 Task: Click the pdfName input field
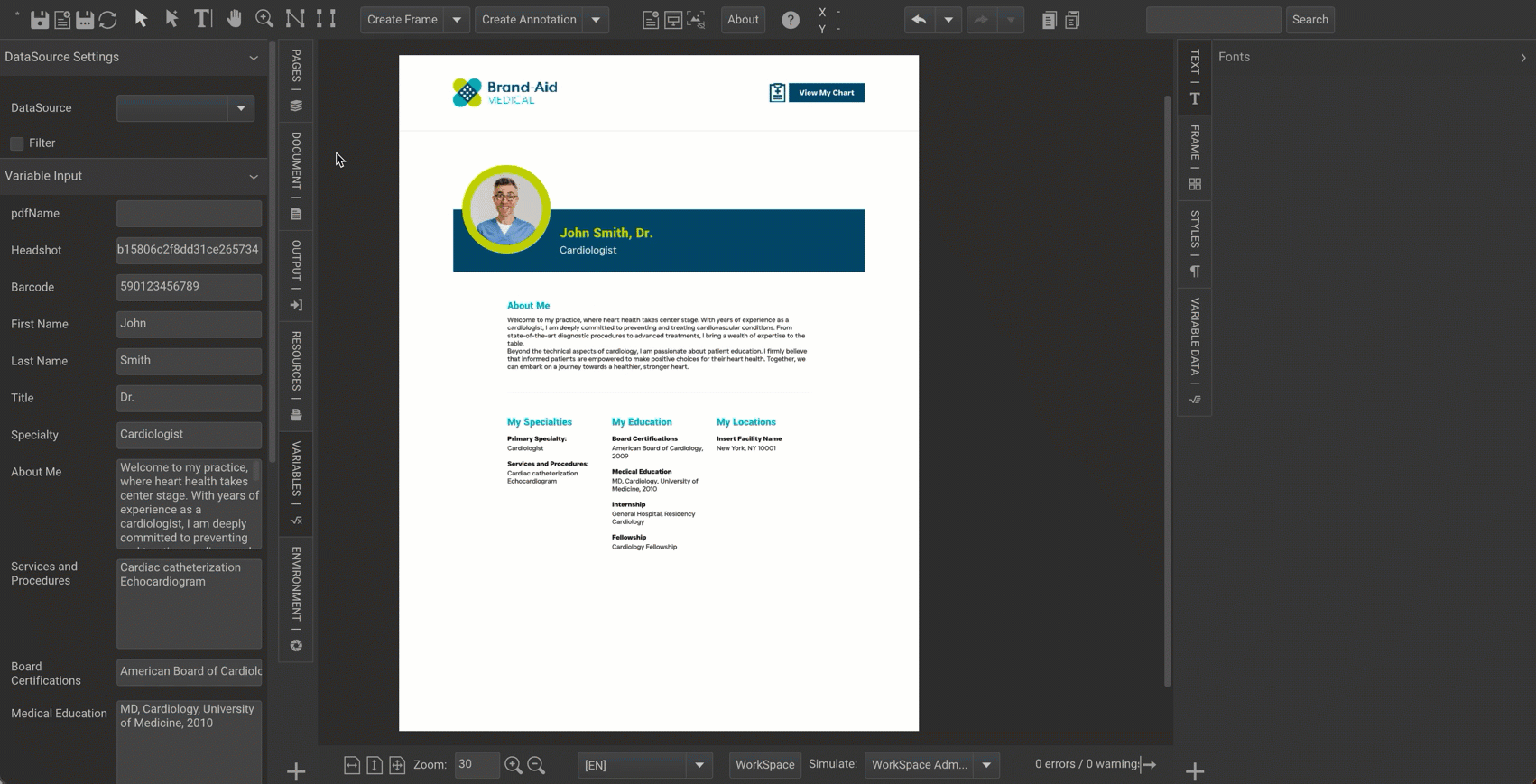click(x=189, y=214)
